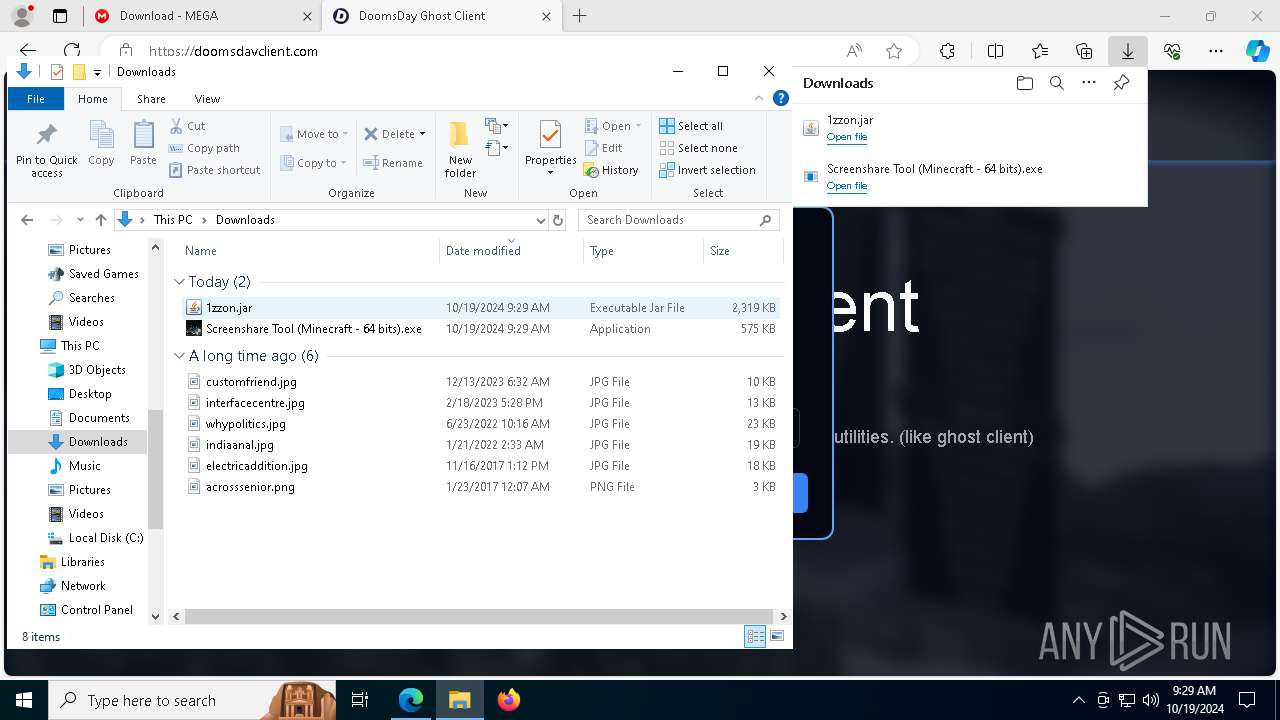
Task: Open 3D Objects in navigation pane
Action: coord(97,370)
